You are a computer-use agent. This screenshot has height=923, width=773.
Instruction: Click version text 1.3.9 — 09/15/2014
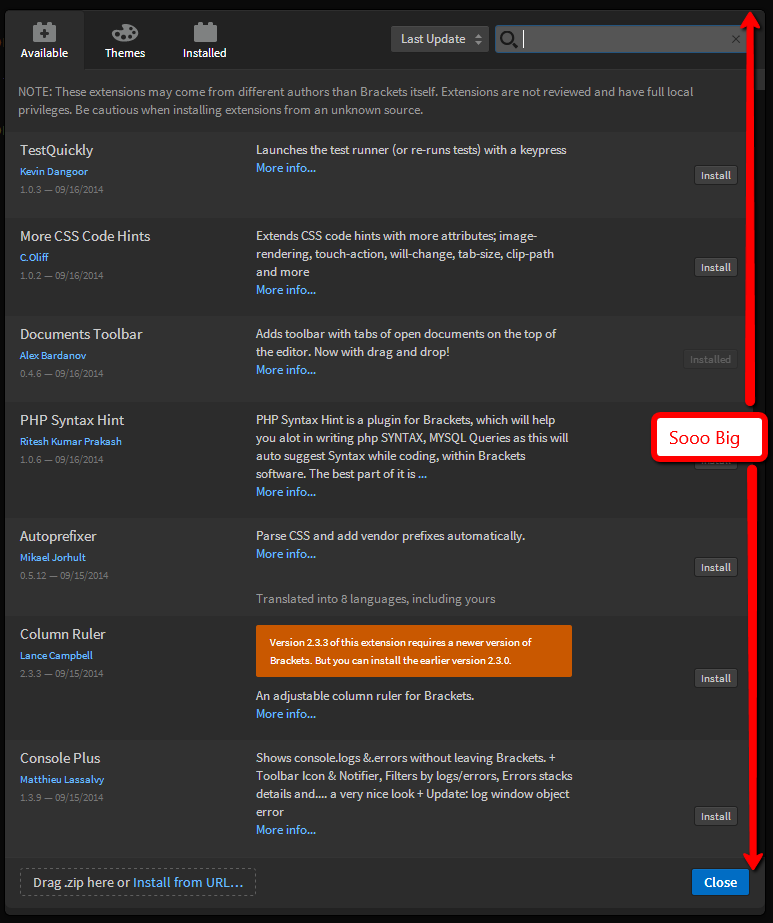[62, 798]
